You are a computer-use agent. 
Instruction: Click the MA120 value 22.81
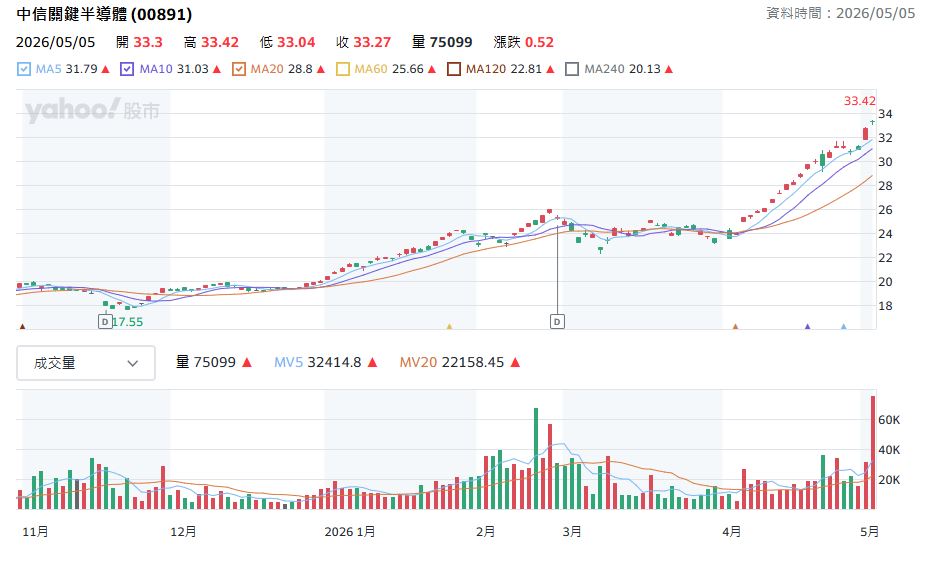pyautogui.click(x=526, y=69)
